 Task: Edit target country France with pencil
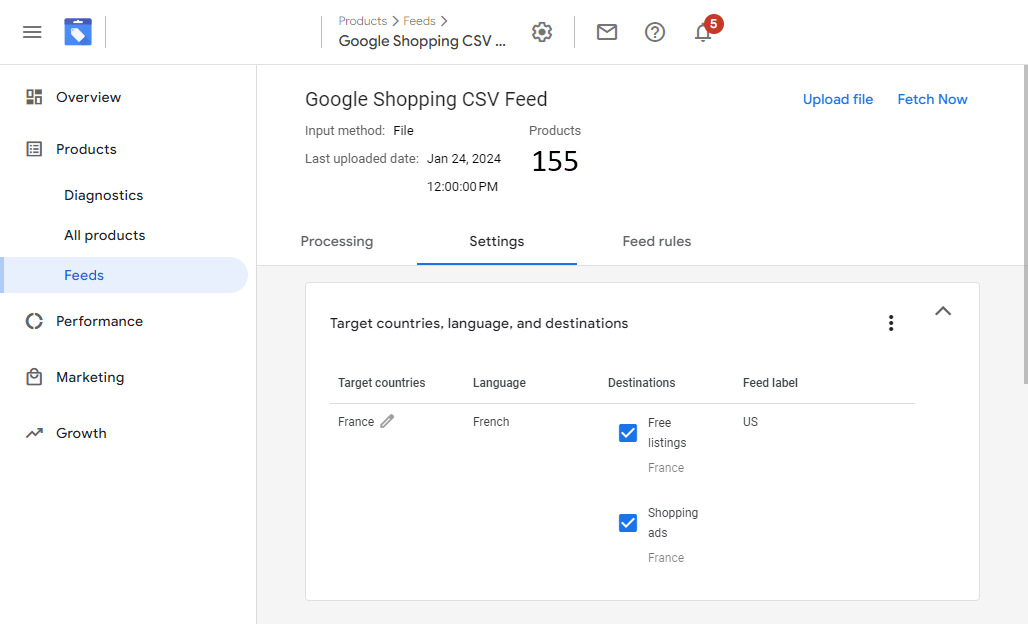[x=387, y=421]
